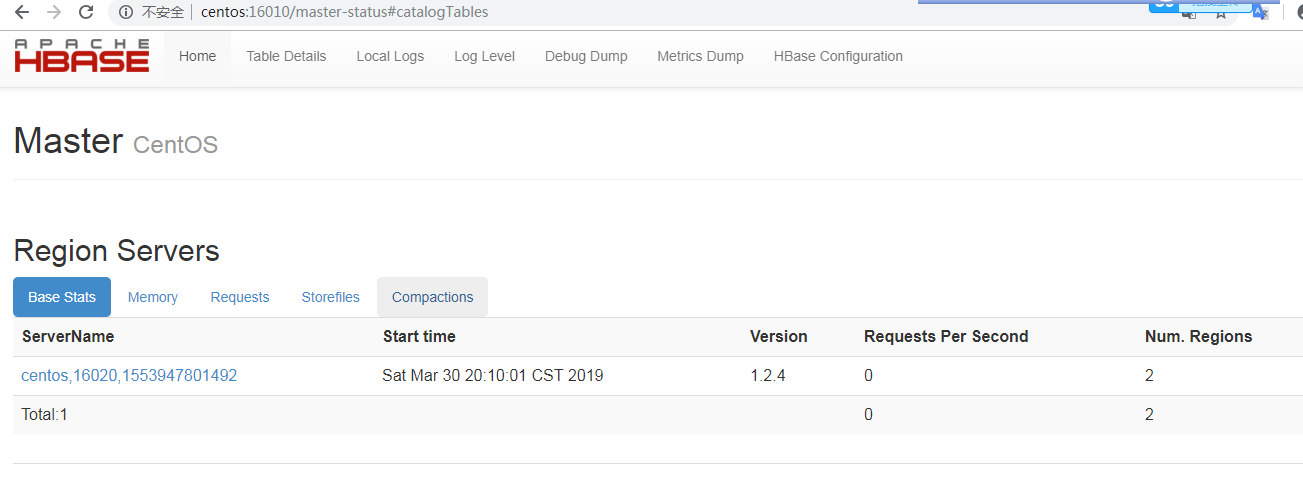Switch to the Compactions tab
The height and width of the screenshot is (490, 1303).
click(x=432, y=298)
